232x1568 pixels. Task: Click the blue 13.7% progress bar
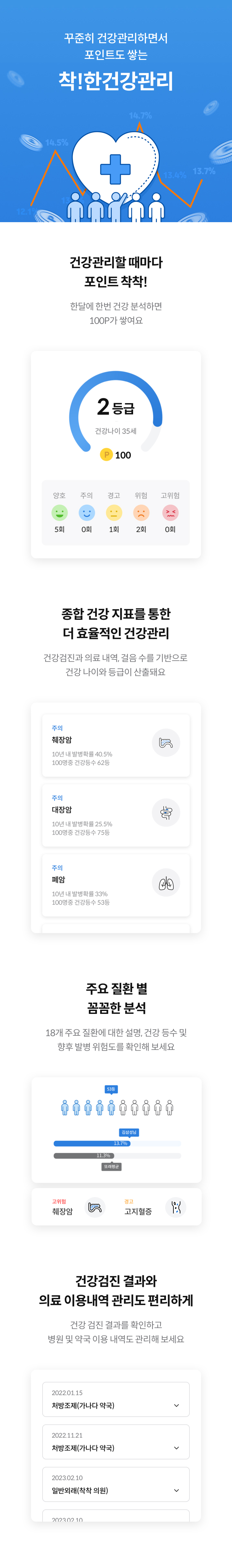click(x=92, y=1143)
